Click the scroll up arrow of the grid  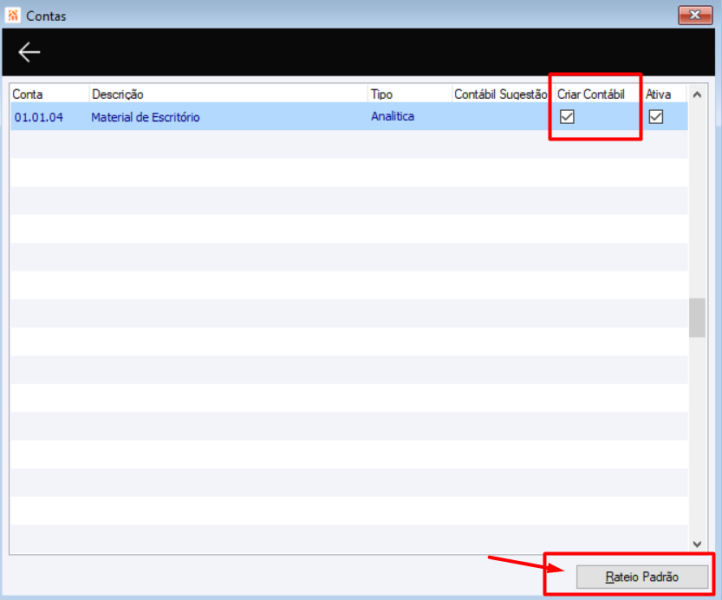click(x=697, y=95)
